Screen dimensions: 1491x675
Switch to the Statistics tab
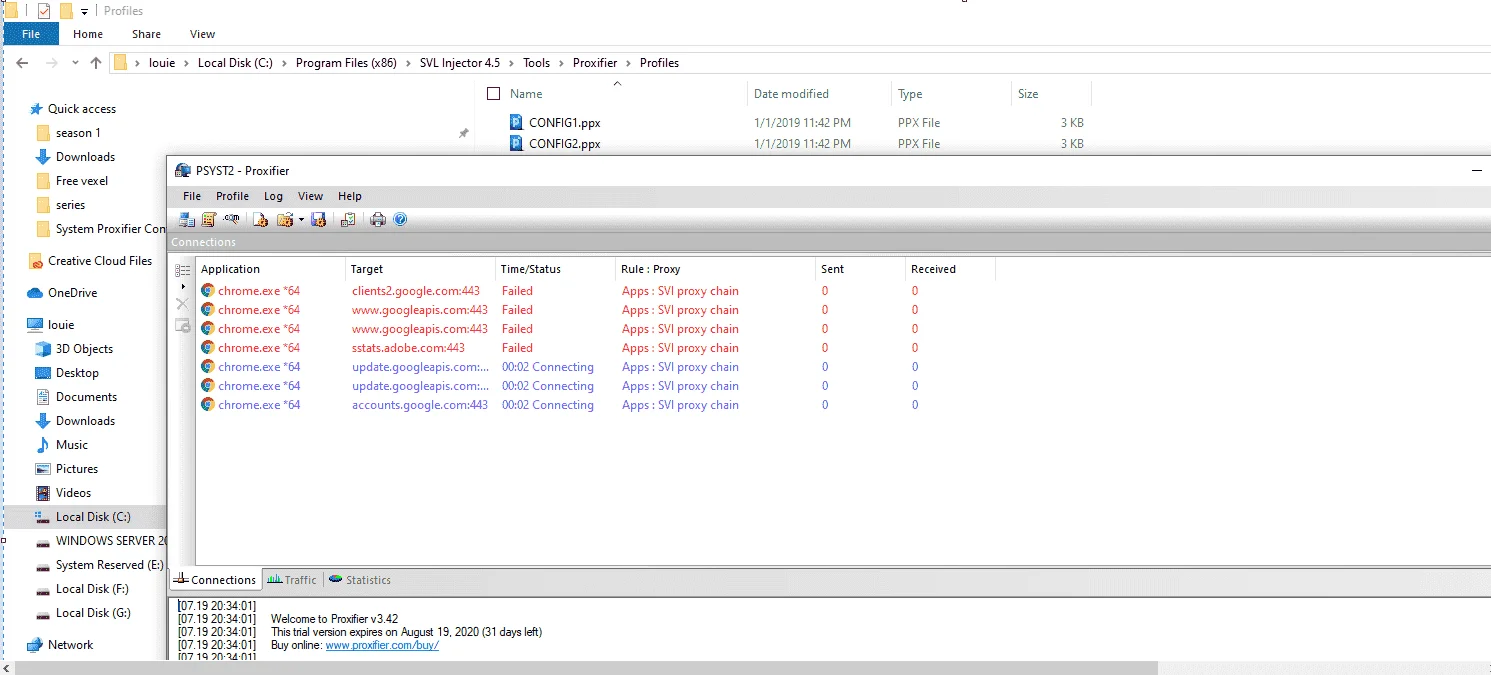coord(361,580)
